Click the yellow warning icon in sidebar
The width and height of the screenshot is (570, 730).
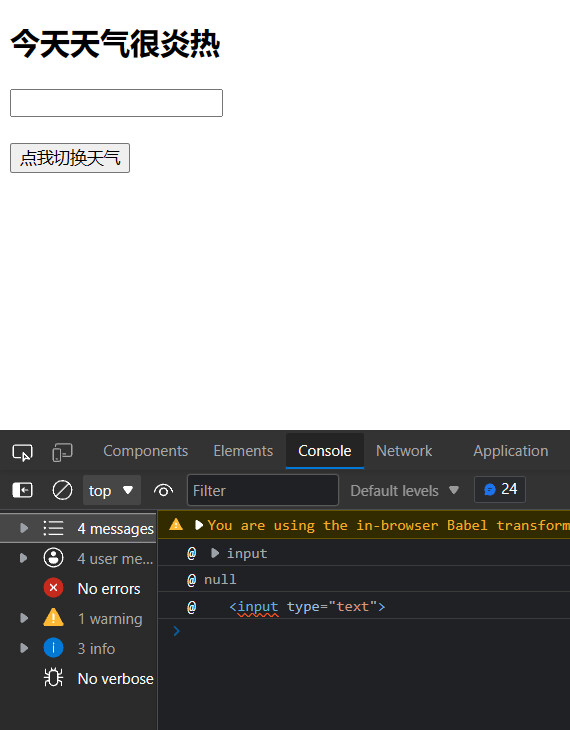(54, 618)
